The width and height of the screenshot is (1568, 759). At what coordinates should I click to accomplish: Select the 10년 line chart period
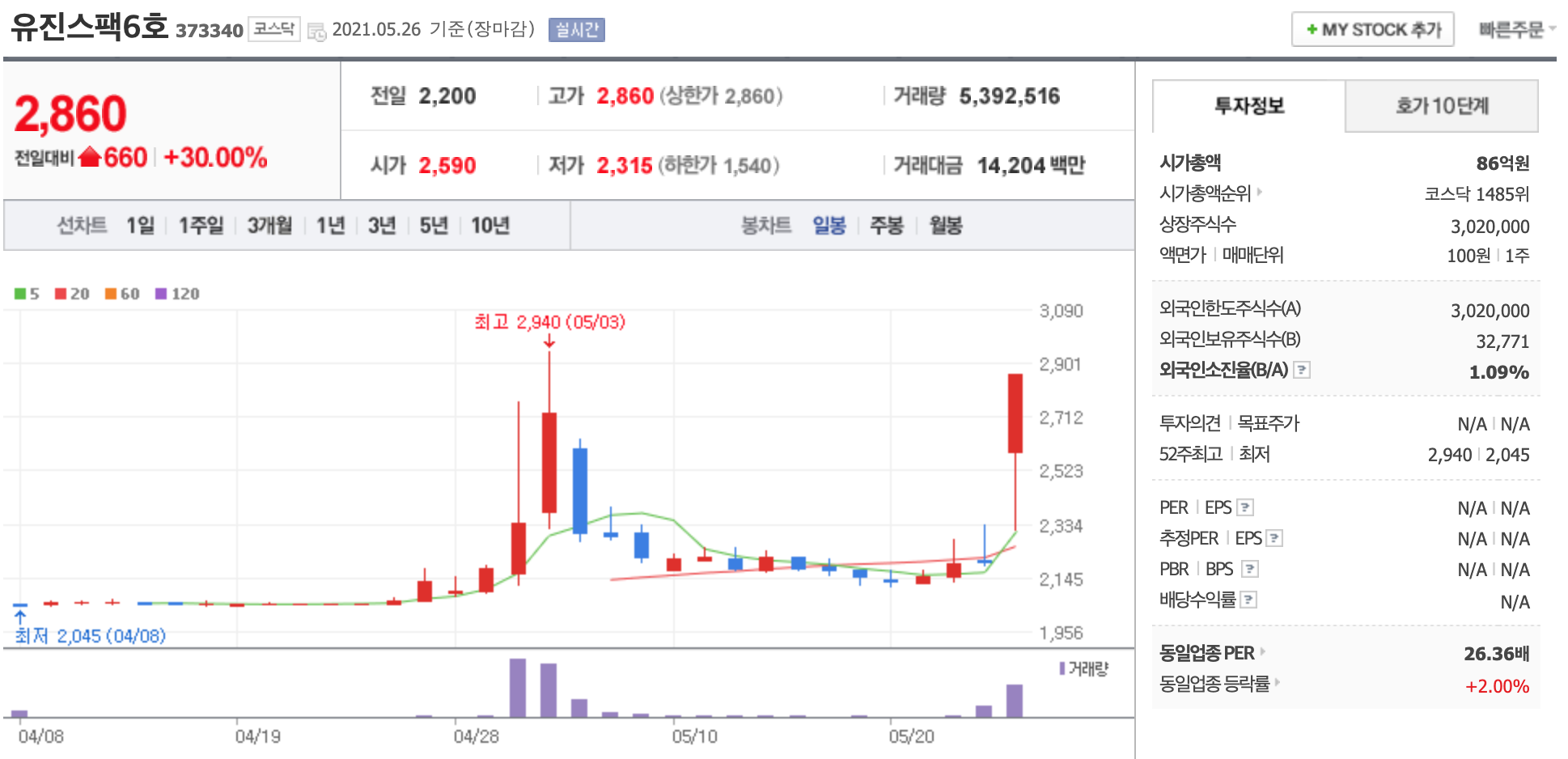point(490,225)
